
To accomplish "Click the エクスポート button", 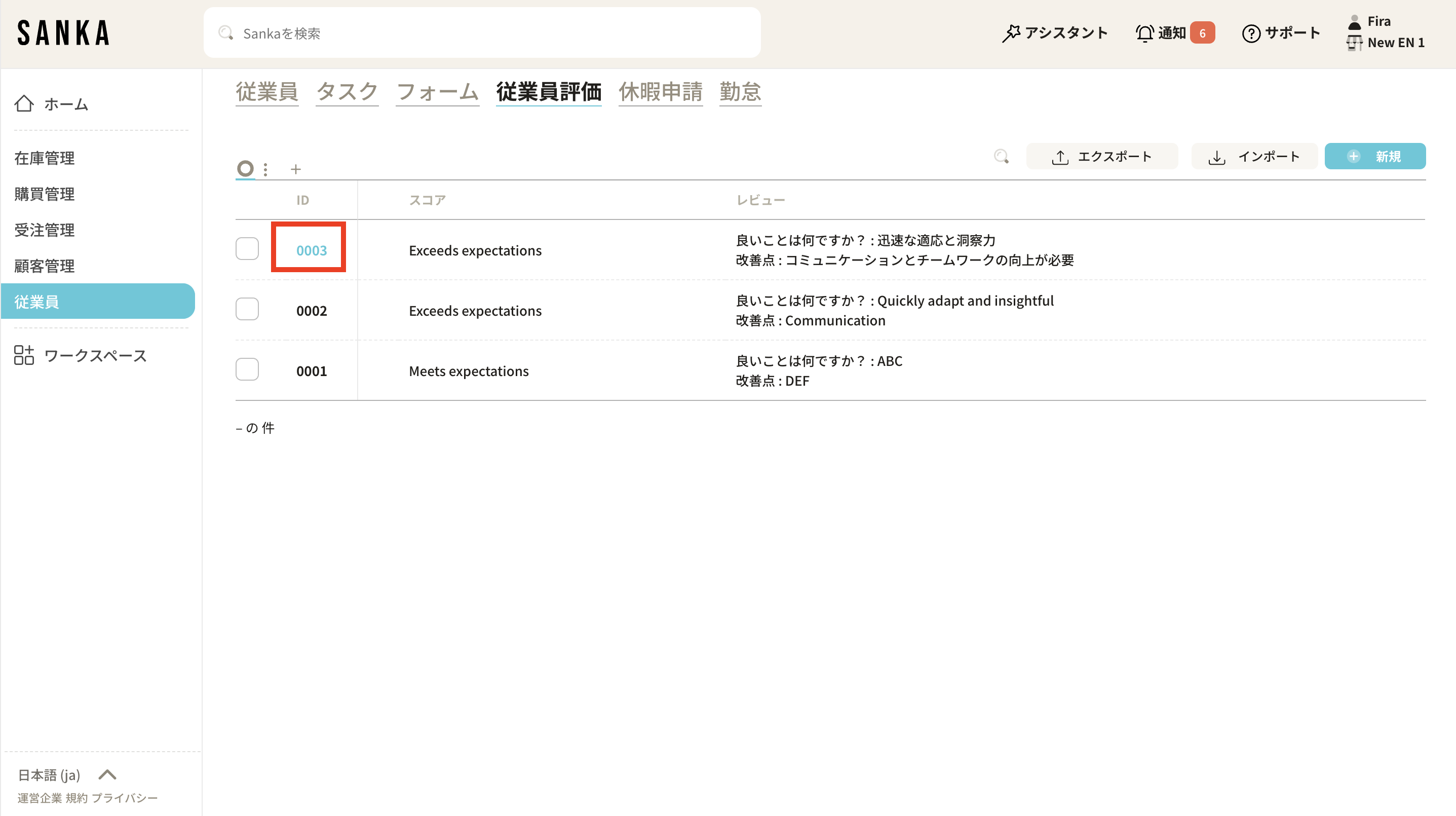I will tap(1101, 156).
